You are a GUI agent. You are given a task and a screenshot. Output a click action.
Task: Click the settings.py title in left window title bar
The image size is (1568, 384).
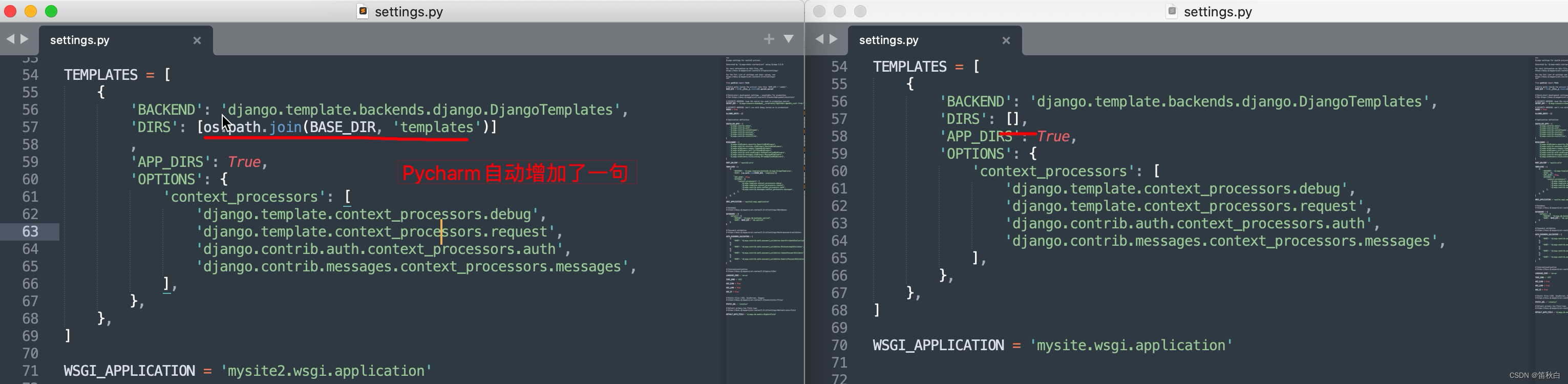[x=409, y=12]
